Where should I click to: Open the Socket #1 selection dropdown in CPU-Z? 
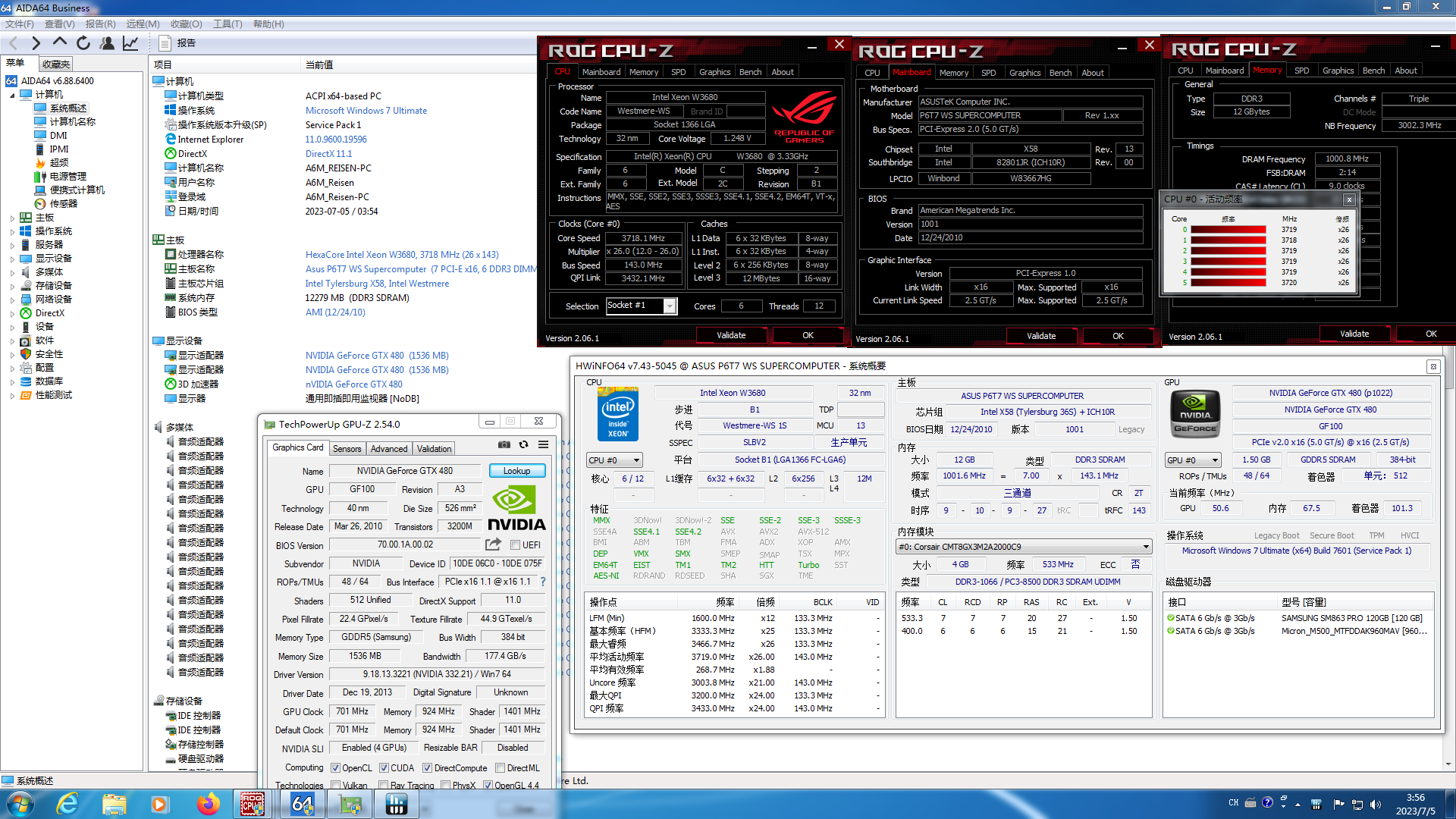tap(670, 306)
